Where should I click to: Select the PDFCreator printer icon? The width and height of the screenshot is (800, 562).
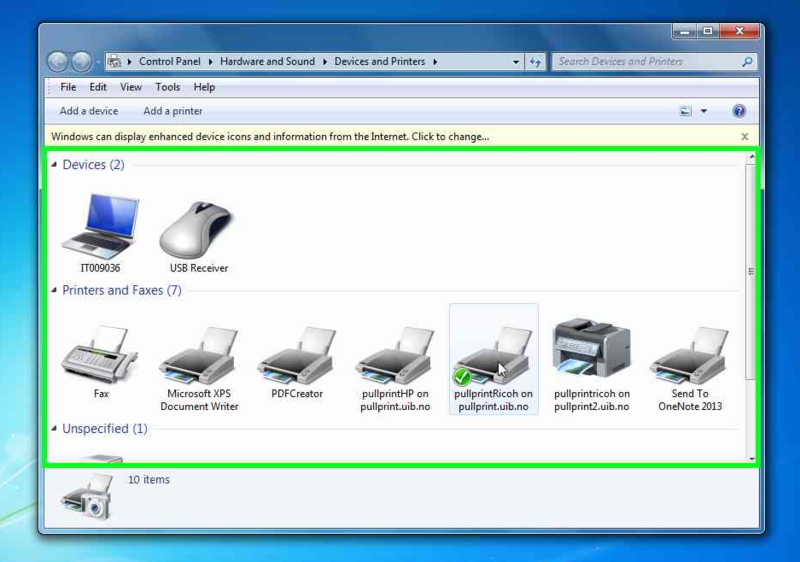(296, 355)
